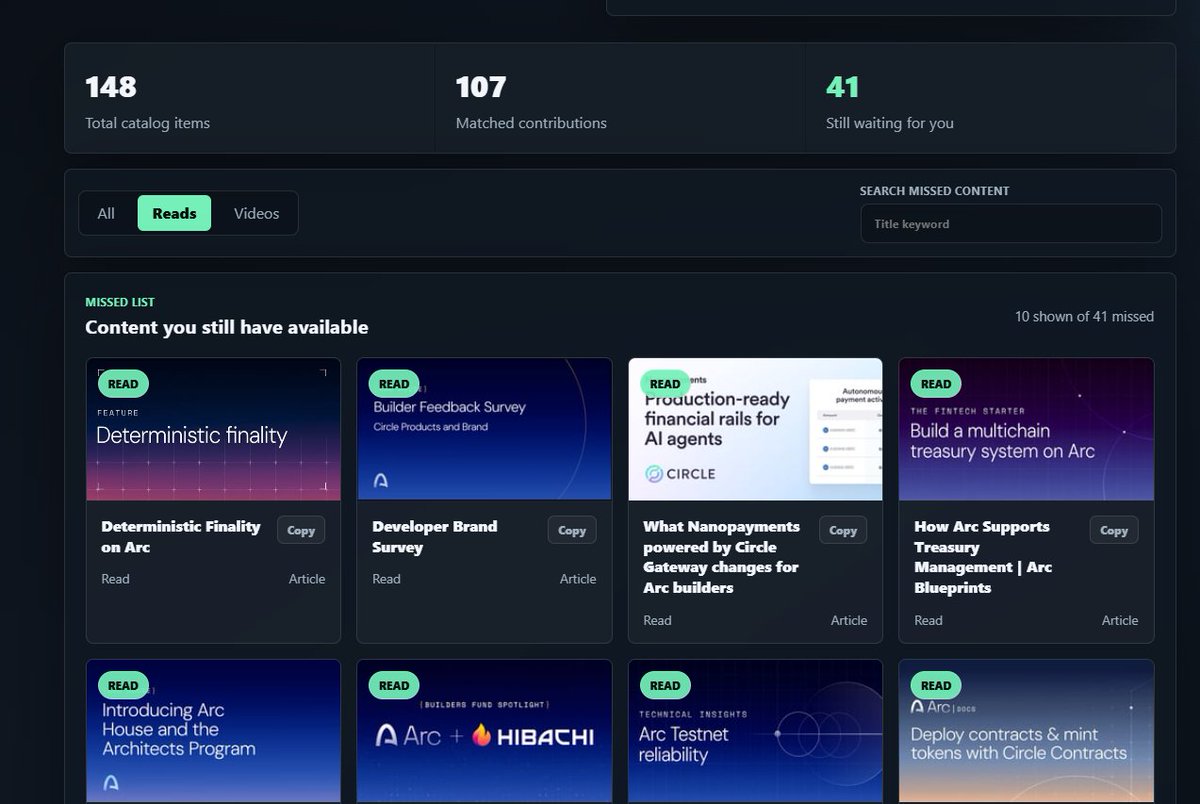Click the title Developer Brand Survey

[434, 537]
